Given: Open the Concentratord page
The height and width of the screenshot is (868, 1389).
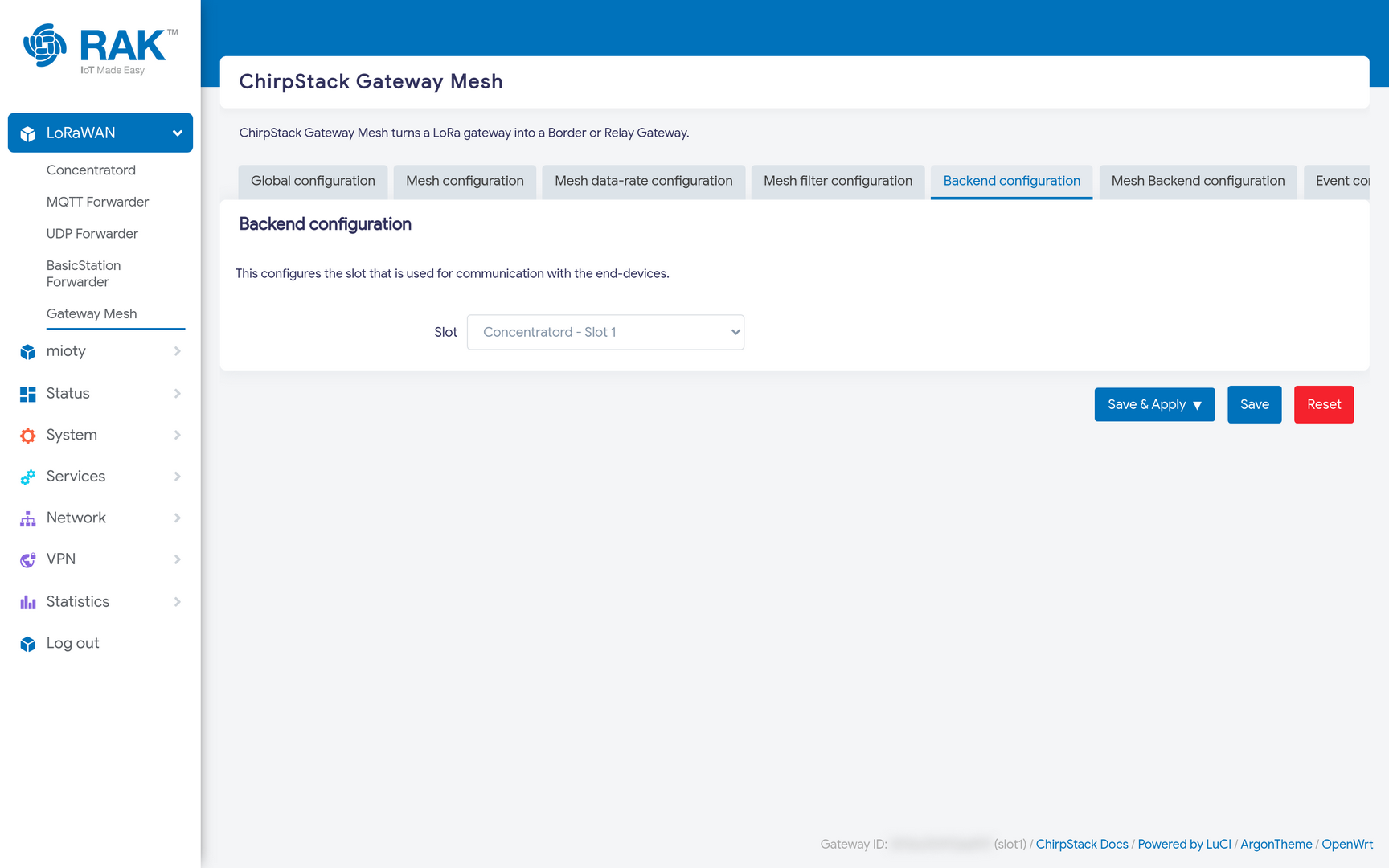Looking at the screenshot, I should point(91,170).
